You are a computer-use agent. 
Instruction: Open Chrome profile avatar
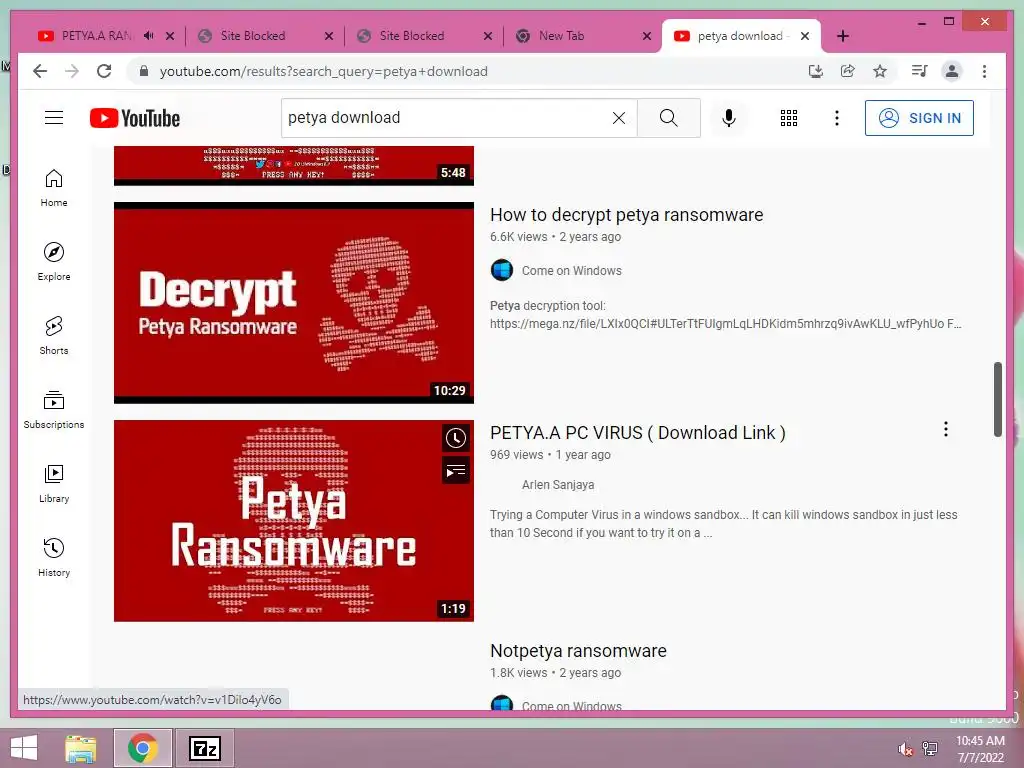click(x=952, y=71)
